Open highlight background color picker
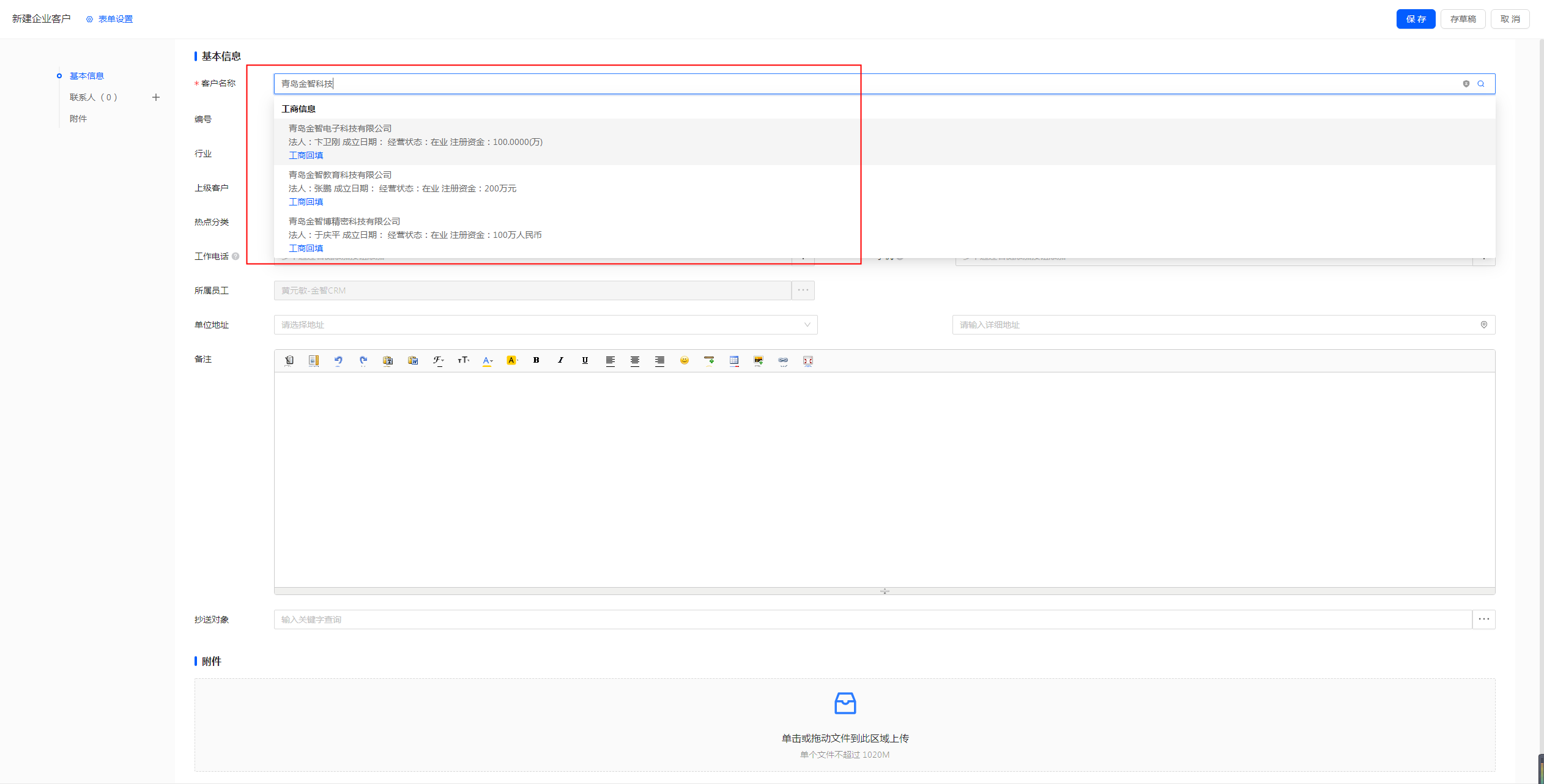The width and height of the screenshot is (1544, 784). point(512,361)
